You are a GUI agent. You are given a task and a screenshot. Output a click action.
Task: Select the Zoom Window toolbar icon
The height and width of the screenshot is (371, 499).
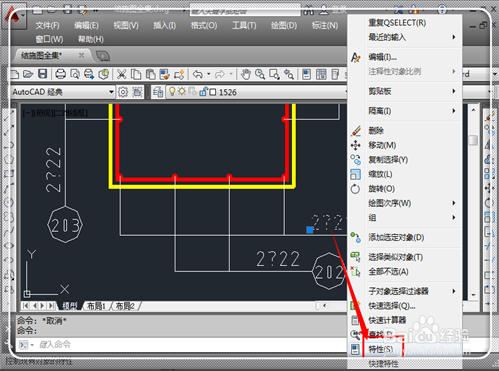274,74
